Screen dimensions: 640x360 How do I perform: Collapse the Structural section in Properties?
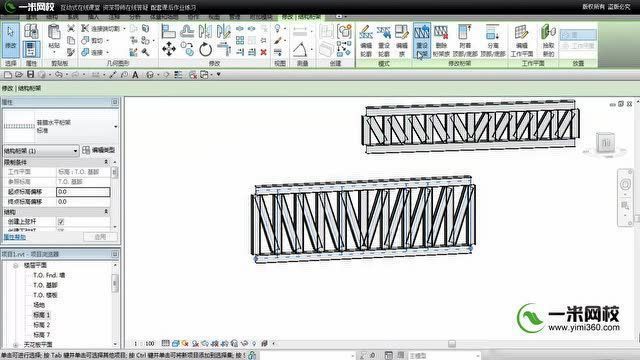point(106,212)
